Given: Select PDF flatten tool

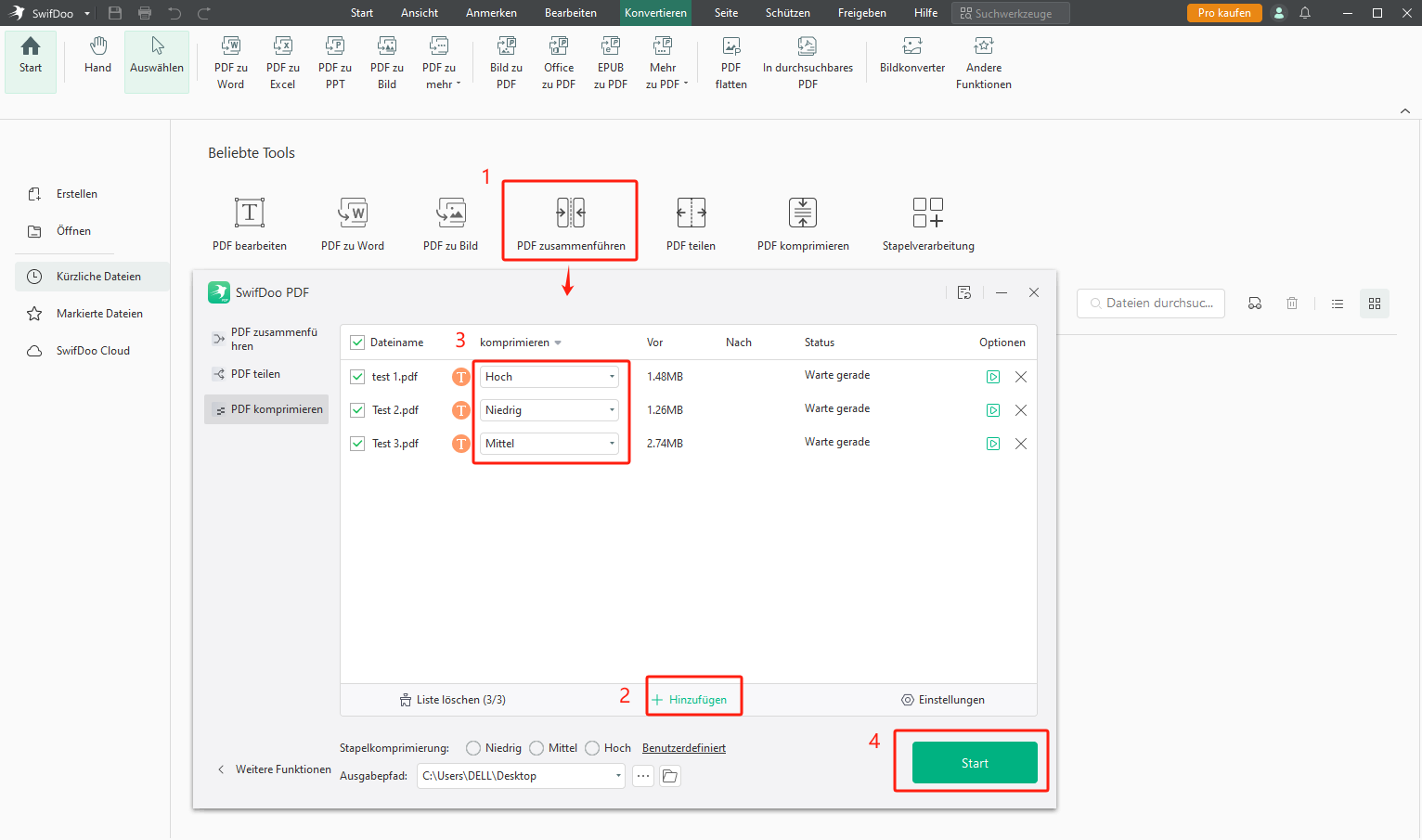Looking at the screenshot, I should [731, 62].
